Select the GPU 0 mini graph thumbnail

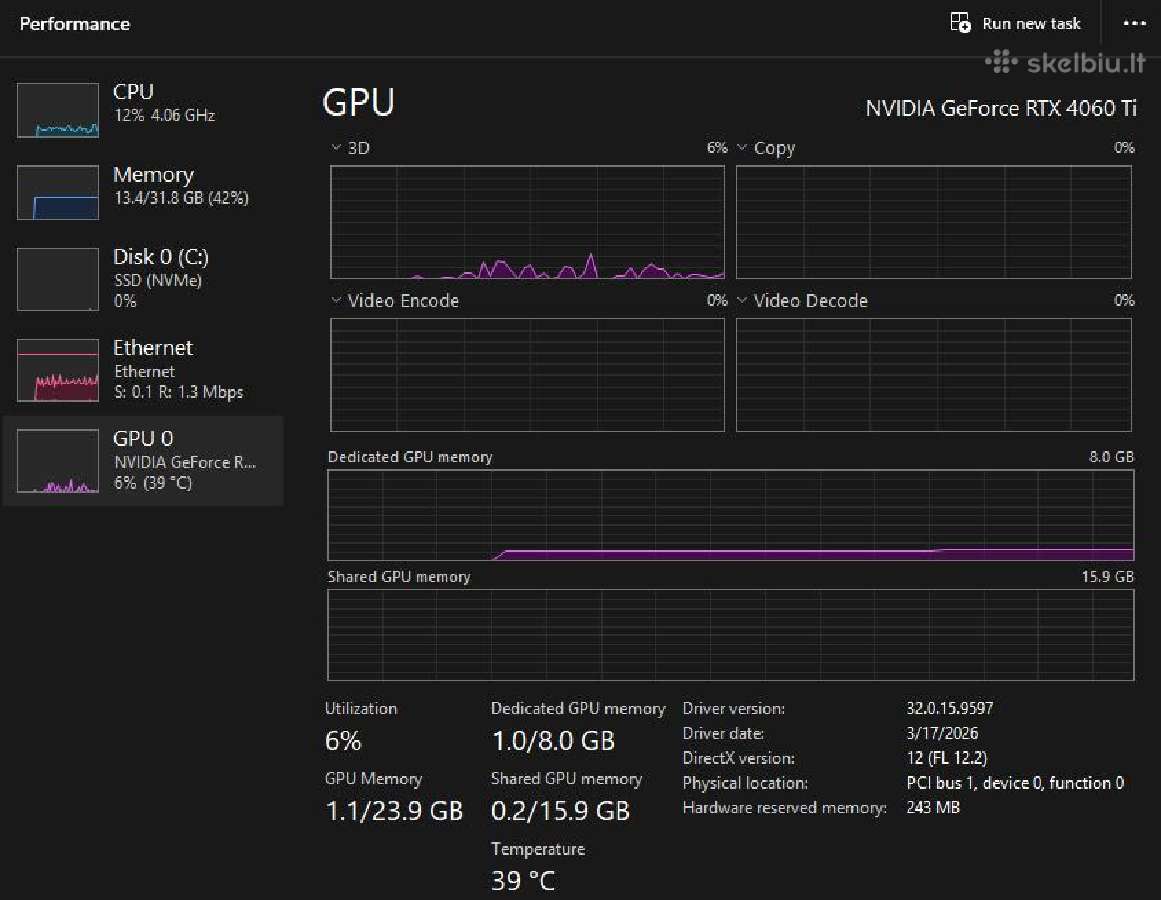pyautogui.click(x=58, y=460)
